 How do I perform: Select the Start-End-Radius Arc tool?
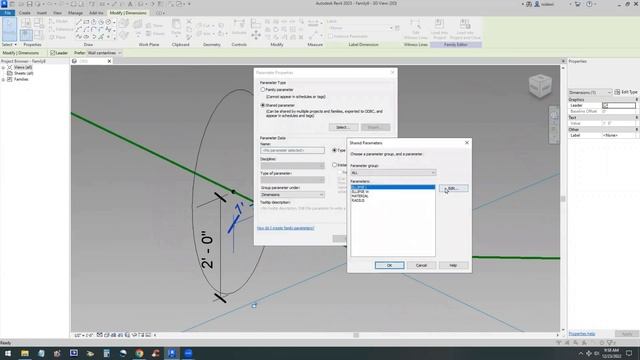pos(79,29)
